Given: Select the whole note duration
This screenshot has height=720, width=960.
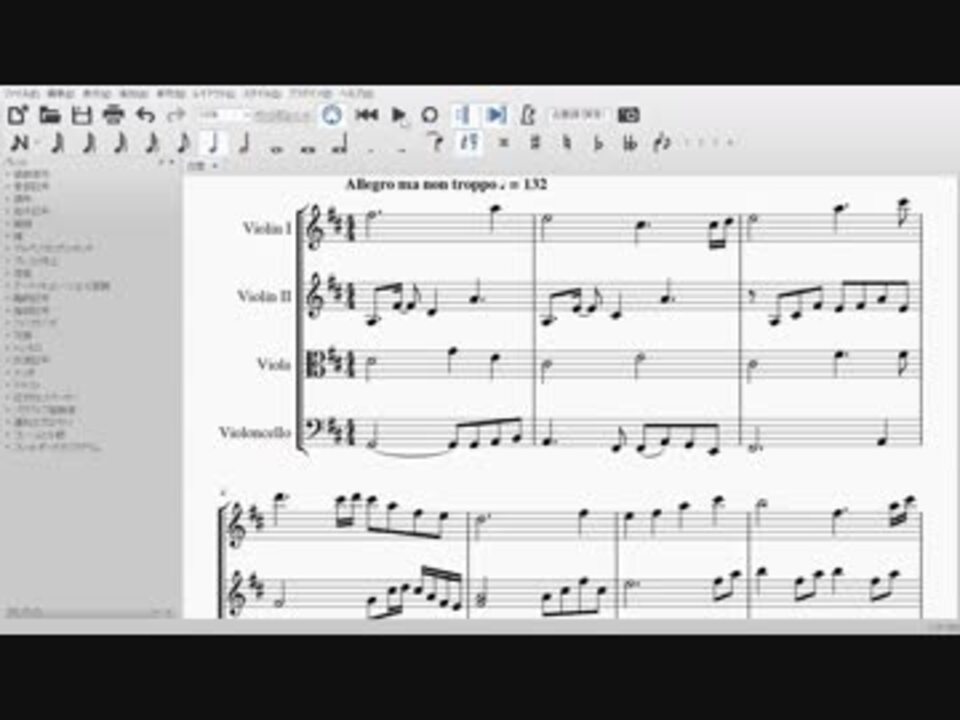Looking at the screenshot, I should [x=276, y=147].
